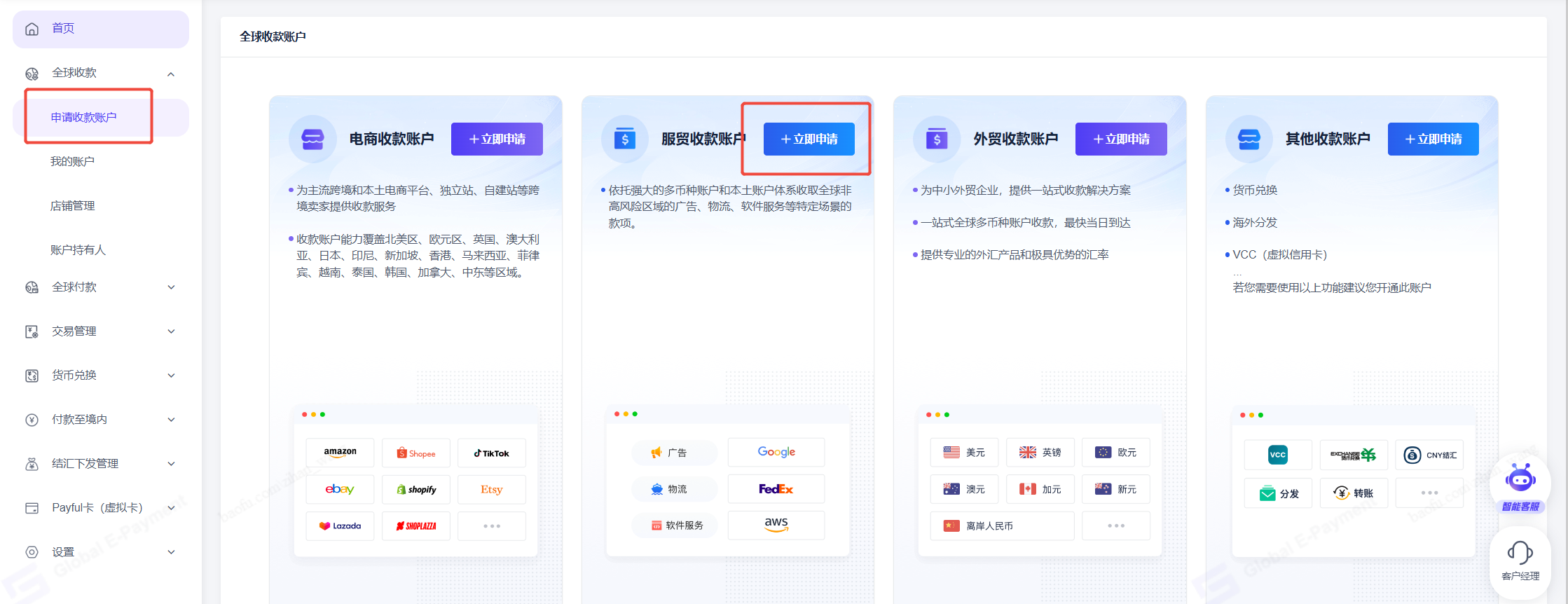Click the 智能客服 robot icon
Image resolution: width=1568 pixels, height=604 pixels.
(1520, 479)
